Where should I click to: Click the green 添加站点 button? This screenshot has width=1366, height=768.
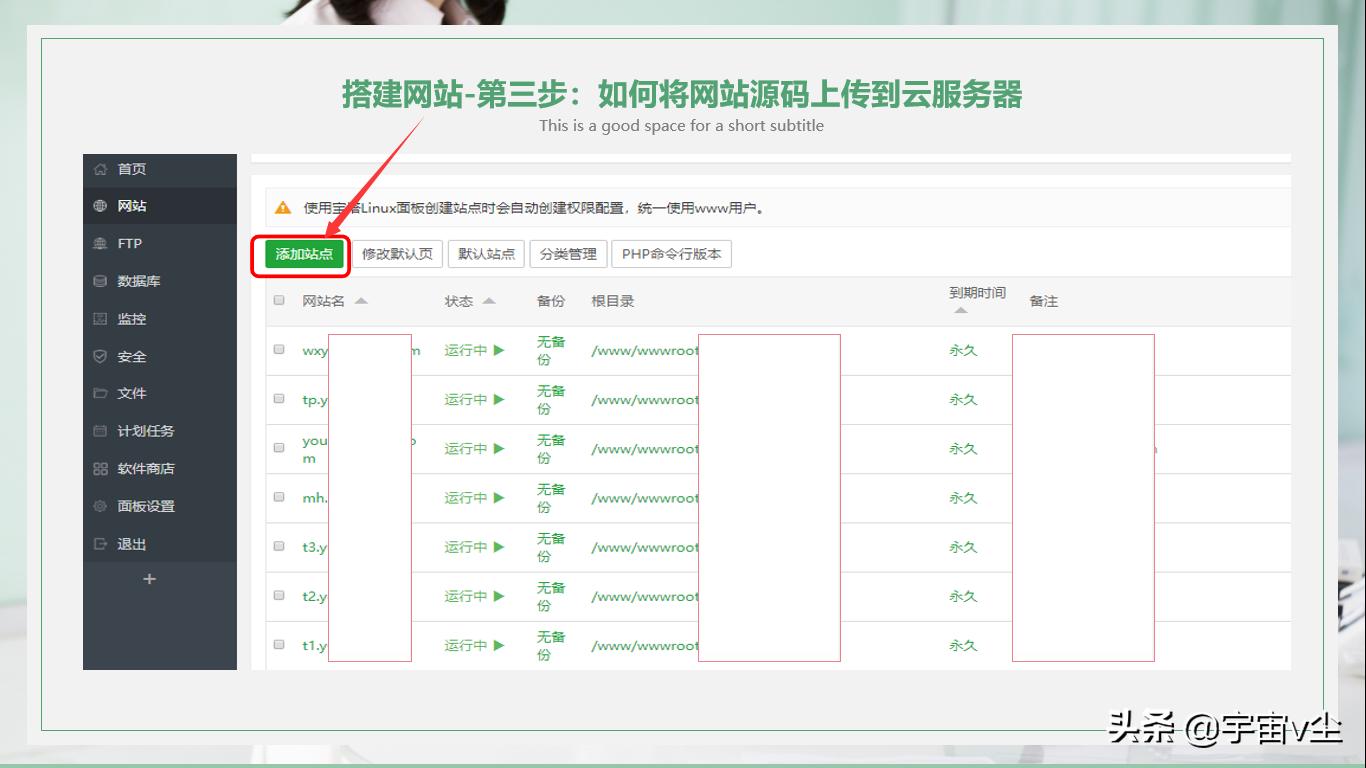point(301,254)
